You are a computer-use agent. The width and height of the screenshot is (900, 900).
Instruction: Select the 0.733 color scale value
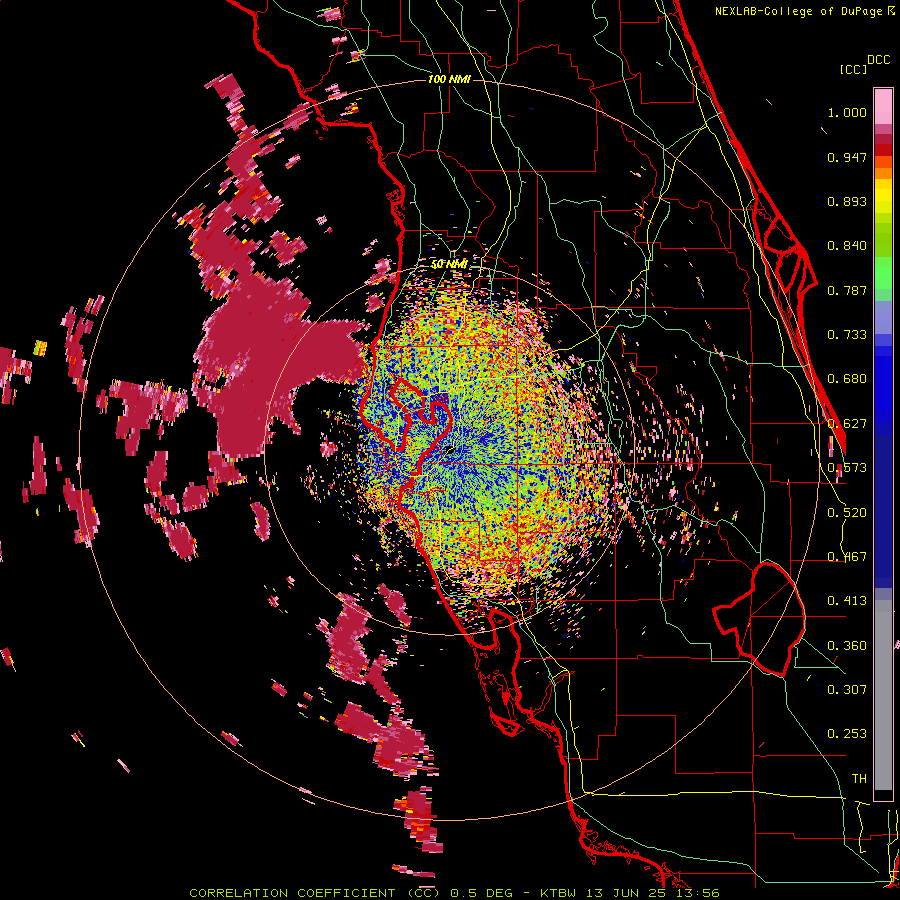tap(847, 335)
